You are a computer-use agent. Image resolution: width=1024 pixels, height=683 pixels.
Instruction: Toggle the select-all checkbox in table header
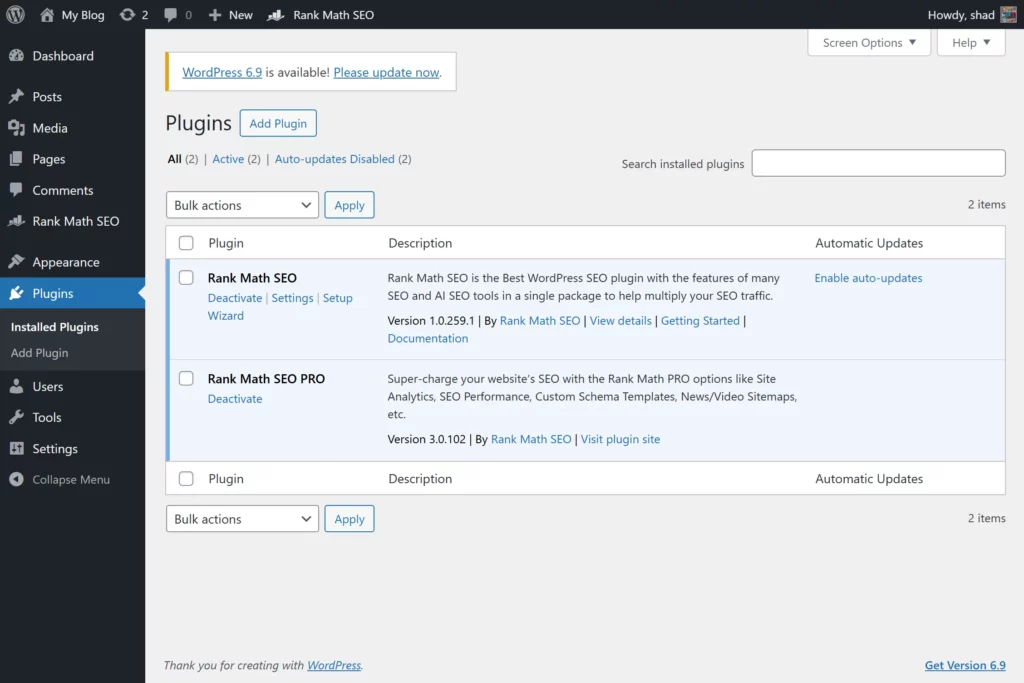click(x=186, y=243)
